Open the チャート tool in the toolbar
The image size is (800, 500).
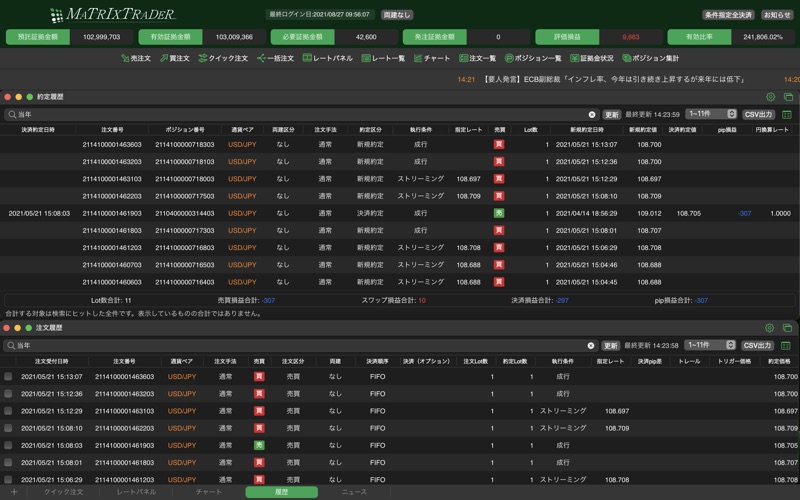pyautogui.click(x=432, y=58)
